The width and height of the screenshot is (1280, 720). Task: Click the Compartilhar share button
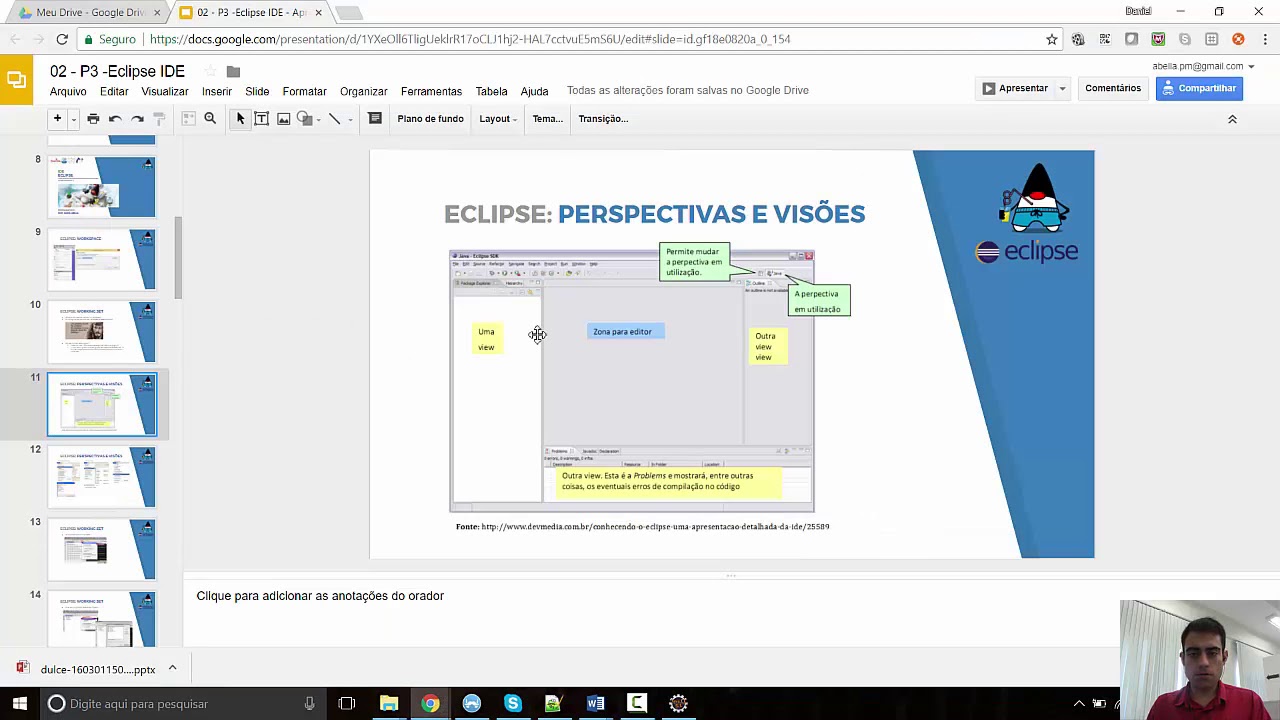pos(1199,88)
